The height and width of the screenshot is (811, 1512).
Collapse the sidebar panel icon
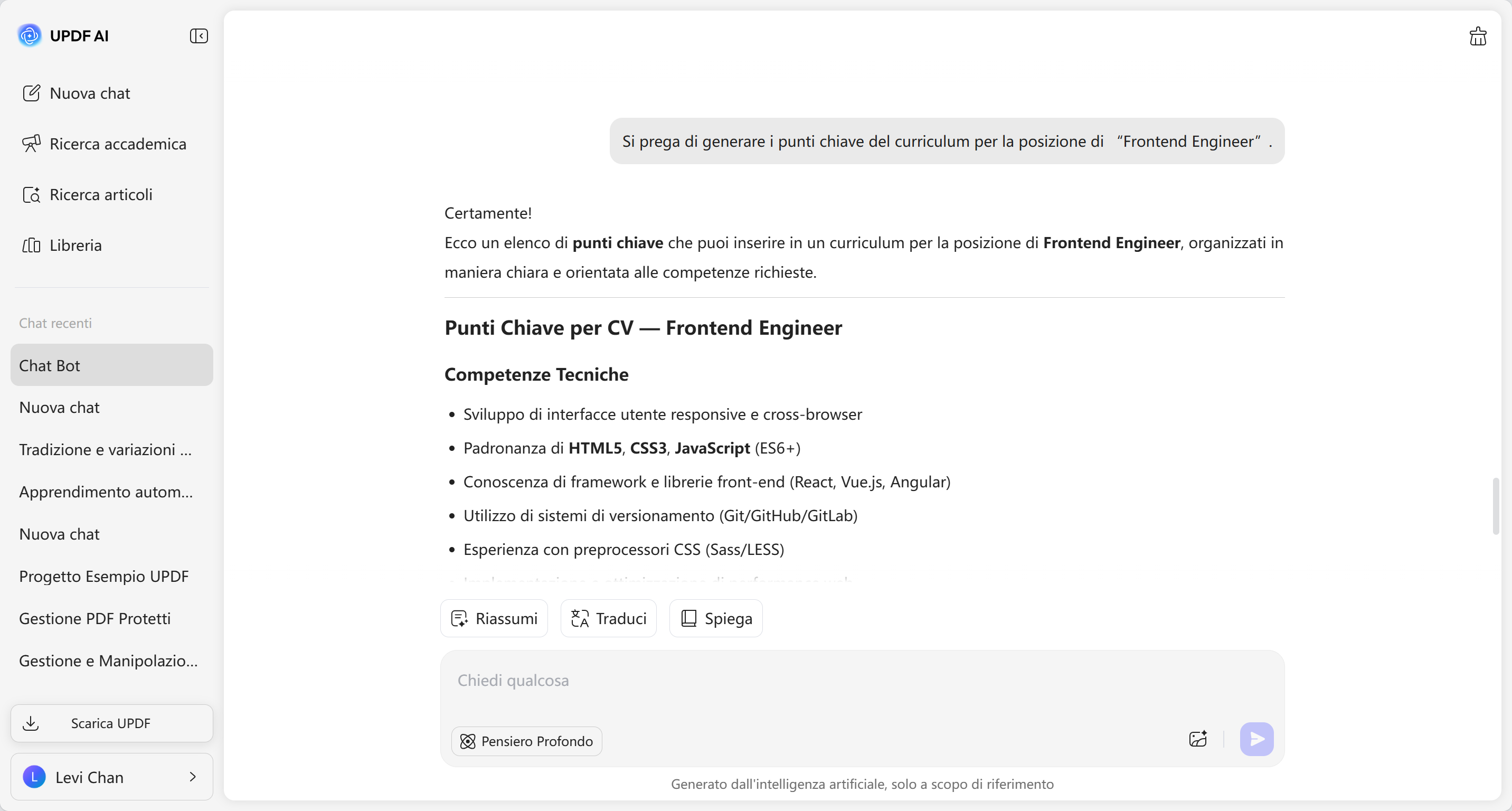(199, 36)
